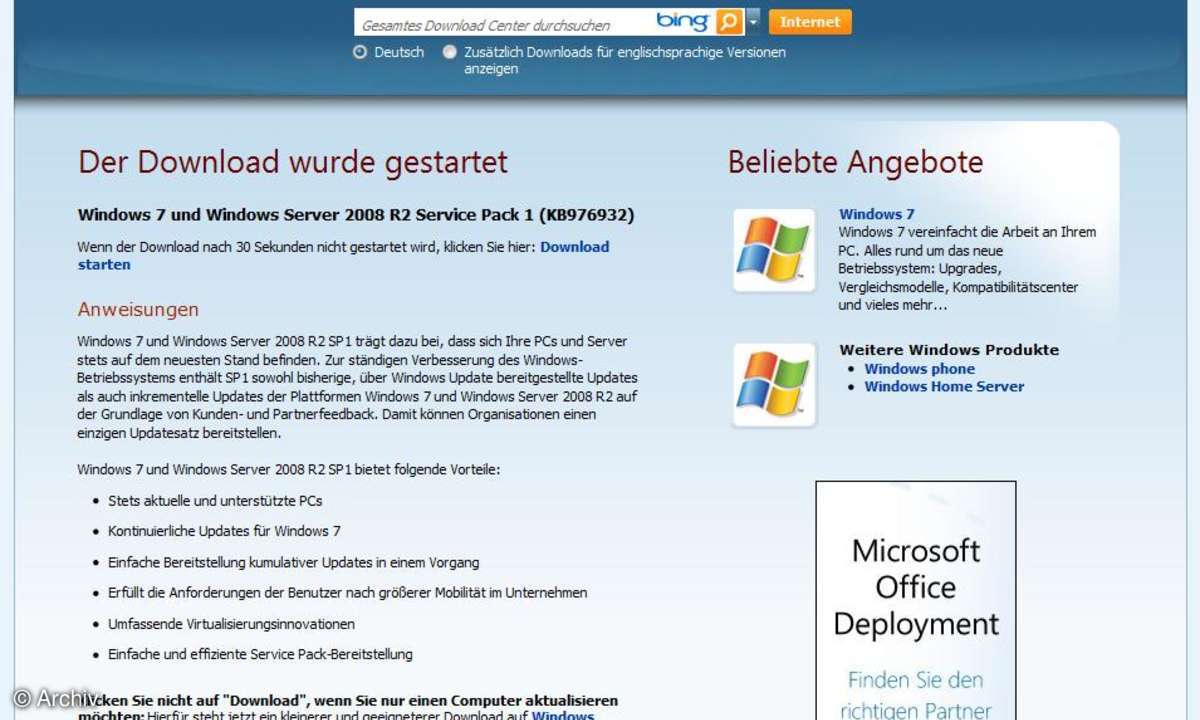Open the Windows Home Server link
Screen dimensions: 1200x720
(x=944, y=387)
